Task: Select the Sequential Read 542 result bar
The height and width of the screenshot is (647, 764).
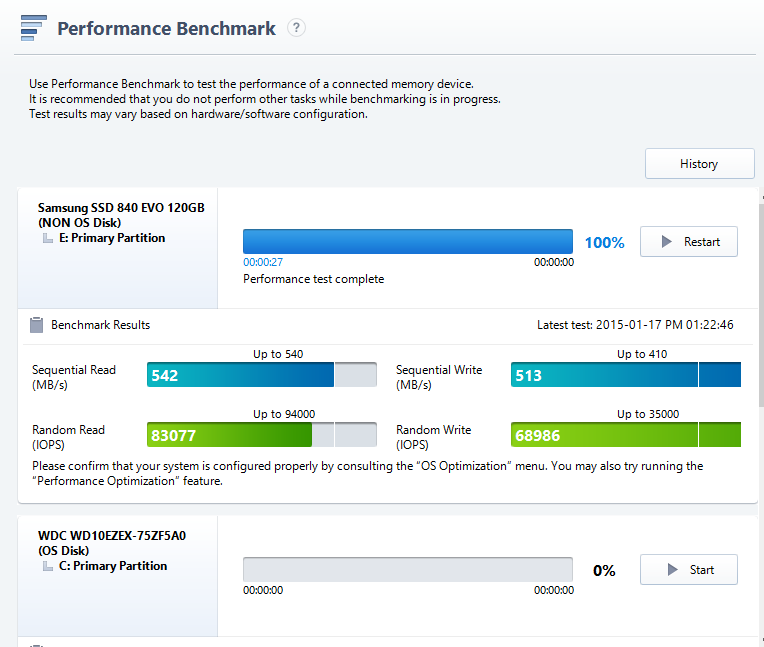Action: click(x=262, y=375)
